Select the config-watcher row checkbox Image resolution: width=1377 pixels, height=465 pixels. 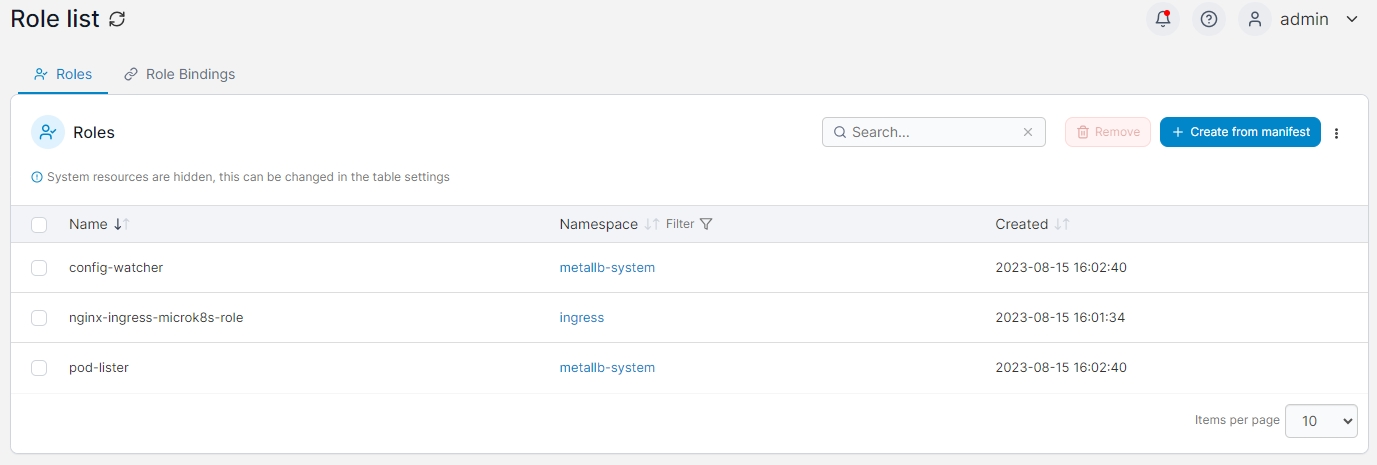pos(39,268)
